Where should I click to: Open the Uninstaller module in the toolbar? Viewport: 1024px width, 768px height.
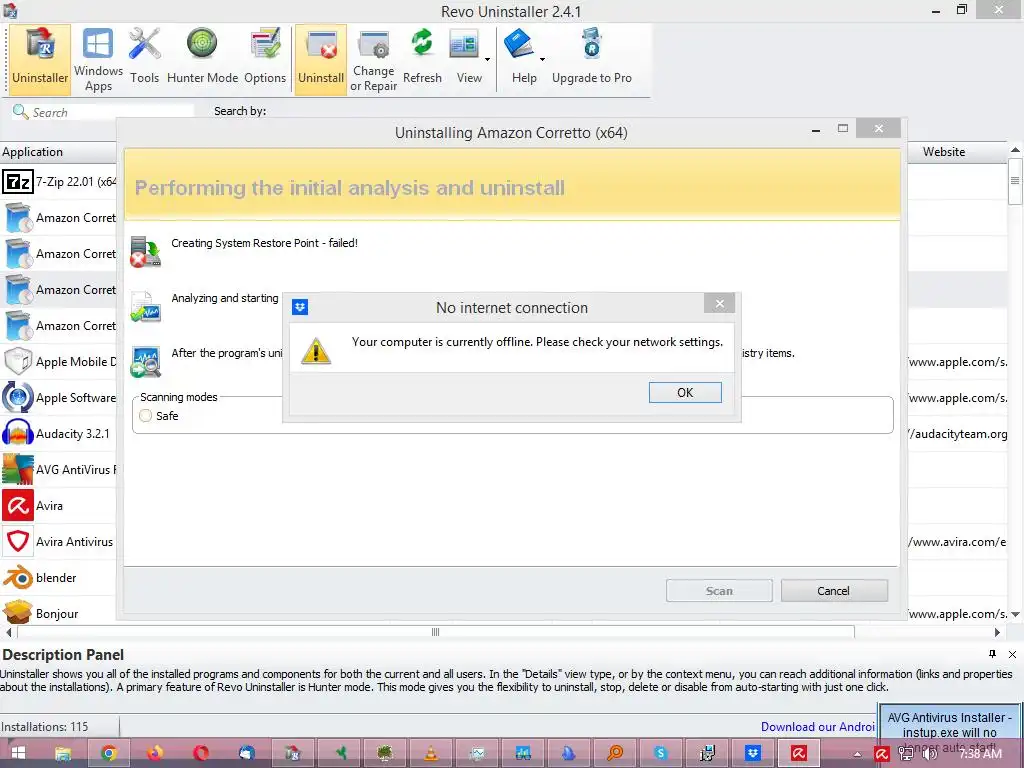click(40, 59)
